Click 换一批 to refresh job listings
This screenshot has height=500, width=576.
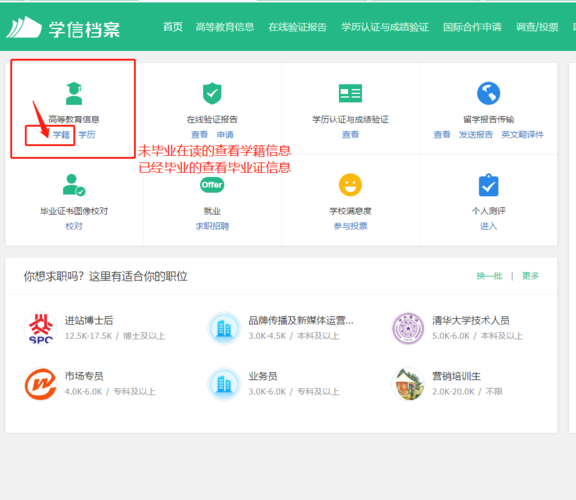tap(489, 276)
